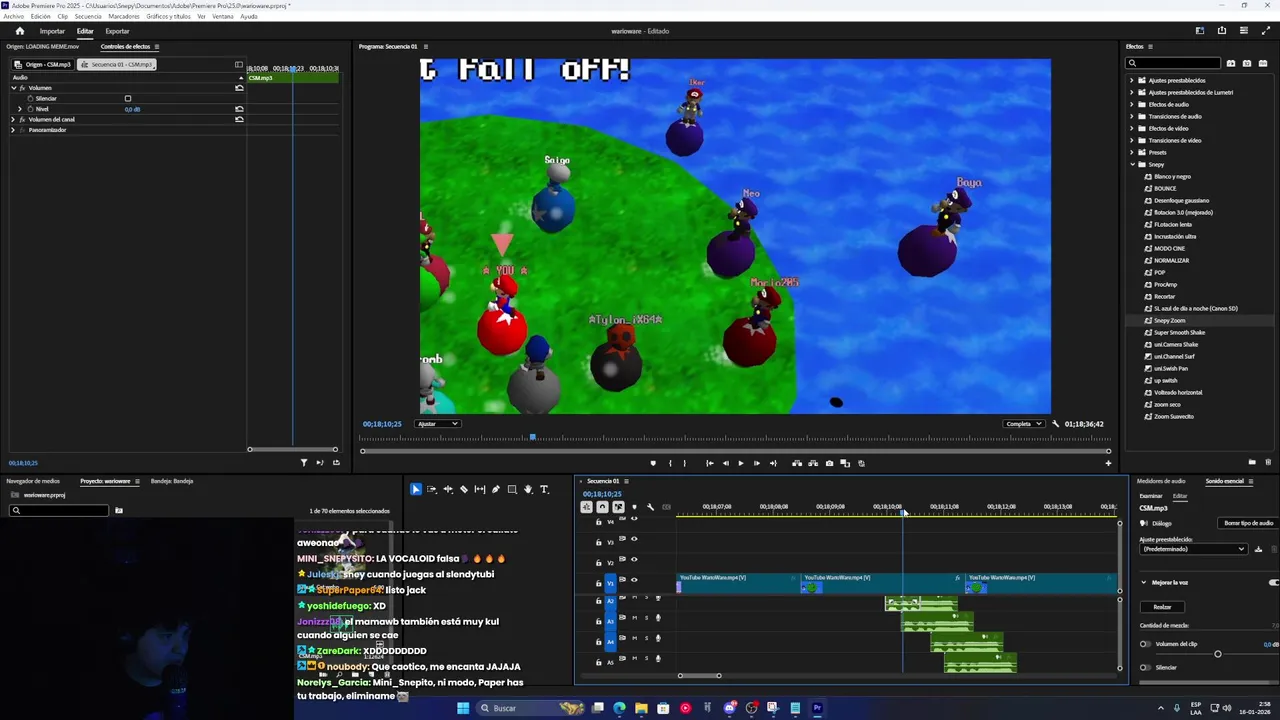Click the Realzar button

[1162, 607]
